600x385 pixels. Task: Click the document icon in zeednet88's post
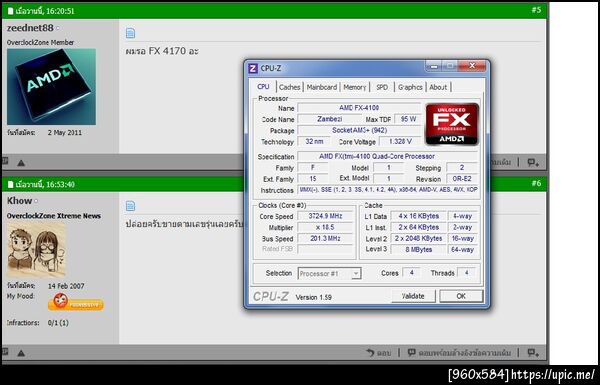[130, 33]
